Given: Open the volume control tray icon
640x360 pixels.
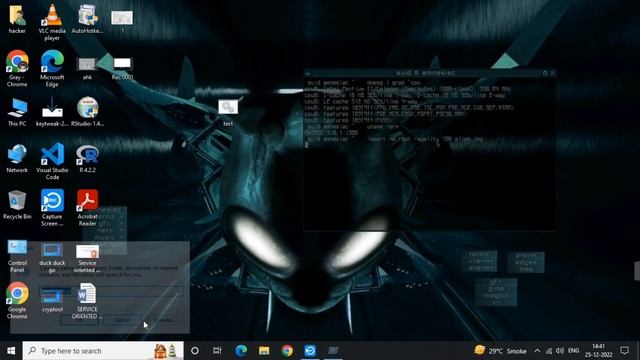Looking at the screenshot, I should [560, 351].
